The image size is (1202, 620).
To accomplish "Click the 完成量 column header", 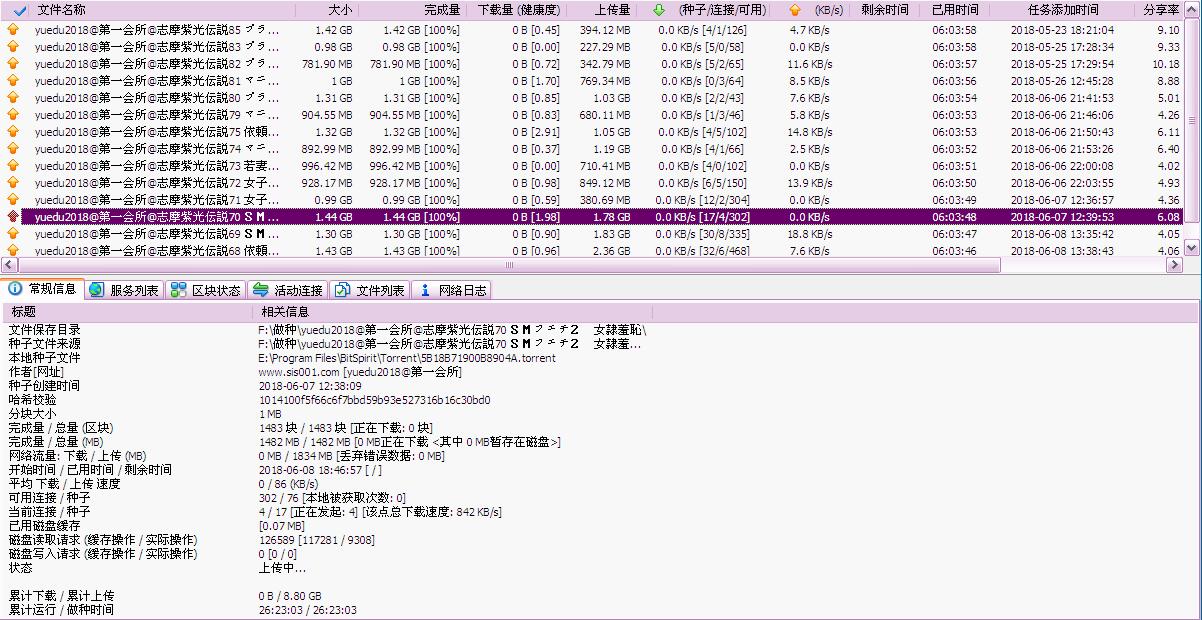I will [x=441, y=10].
